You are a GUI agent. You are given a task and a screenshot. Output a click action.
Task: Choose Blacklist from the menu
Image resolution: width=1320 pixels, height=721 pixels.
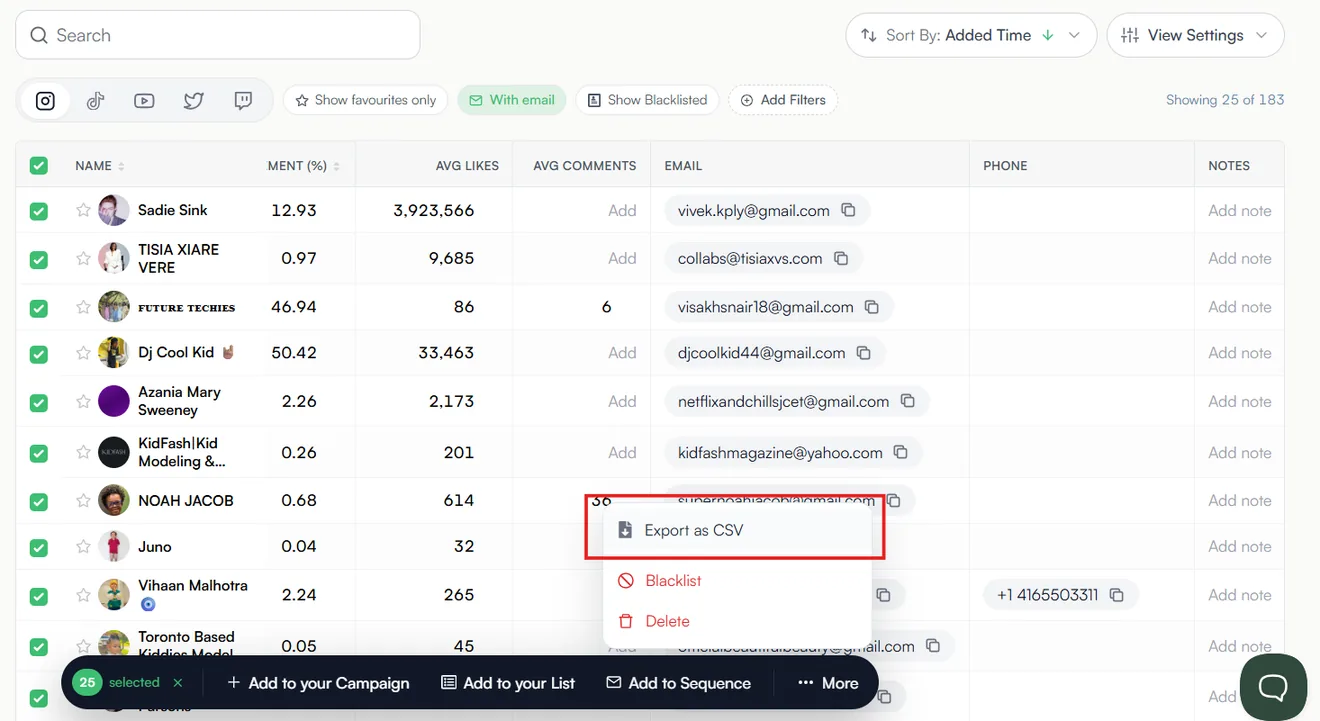pos(735,580)
